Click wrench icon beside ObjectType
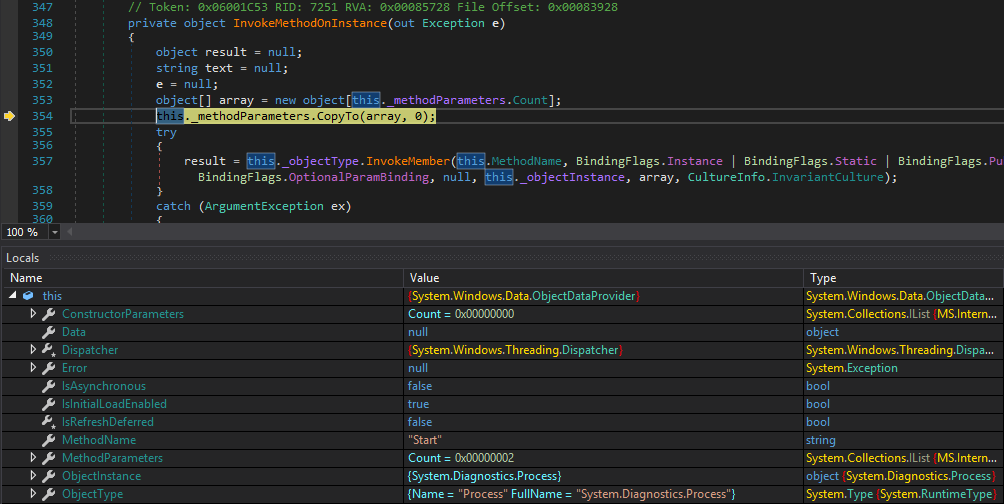The image size is (1004, 504). click(x=49, y=494)
